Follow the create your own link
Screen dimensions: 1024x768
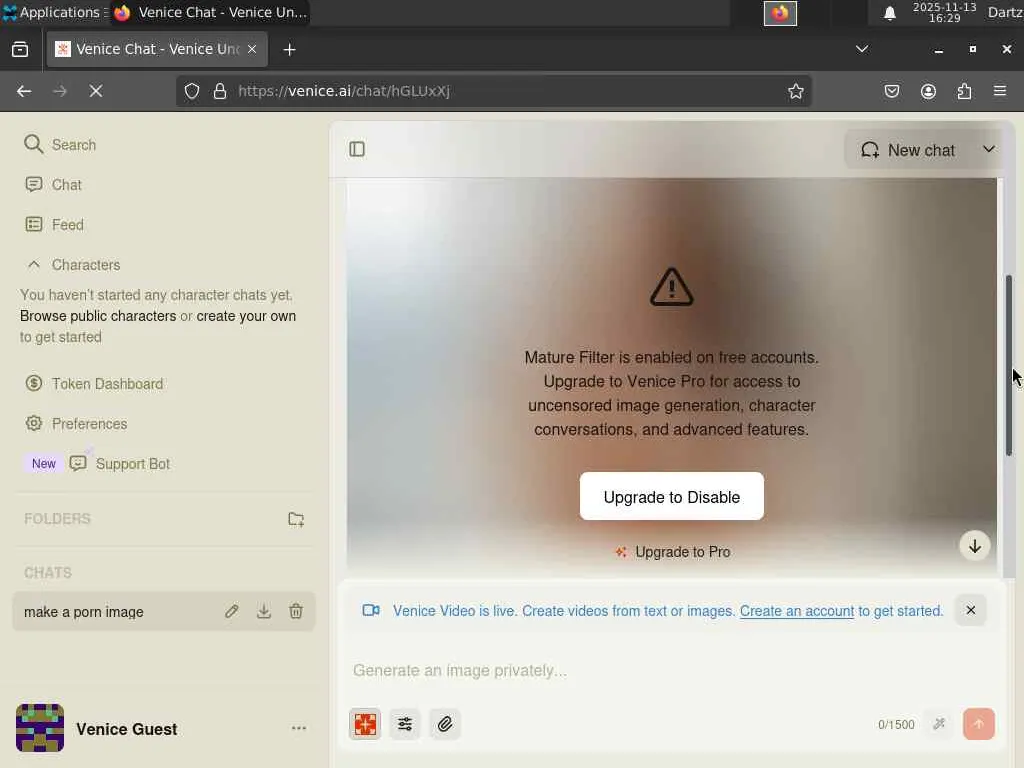coord(246,316)
